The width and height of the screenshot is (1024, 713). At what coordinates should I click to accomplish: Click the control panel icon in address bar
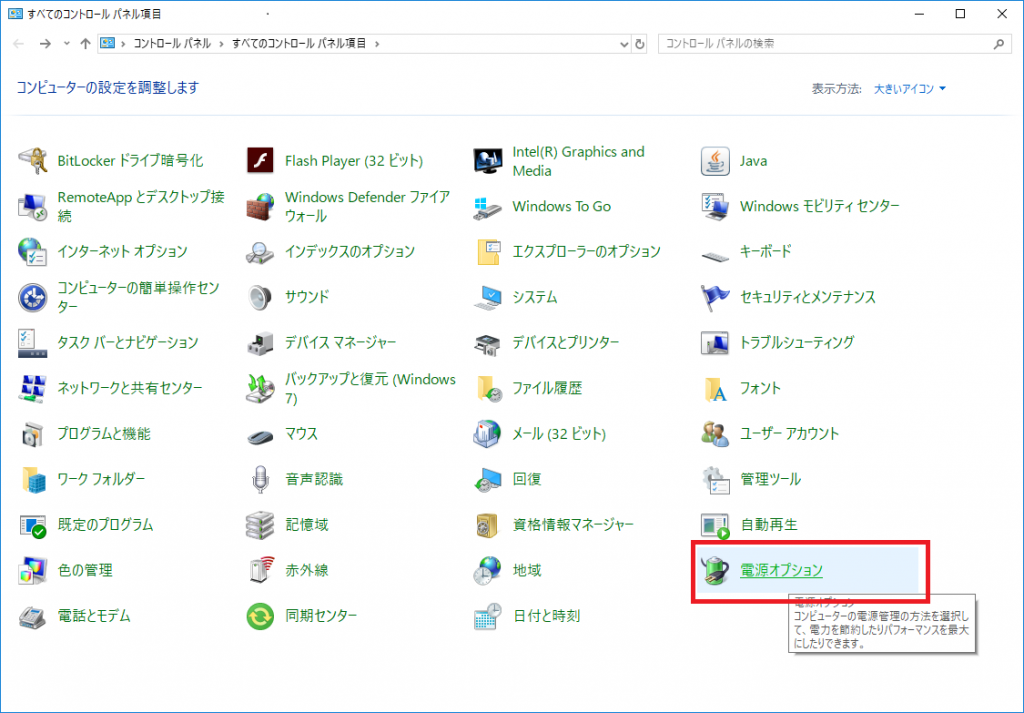(x=107, y=44)
